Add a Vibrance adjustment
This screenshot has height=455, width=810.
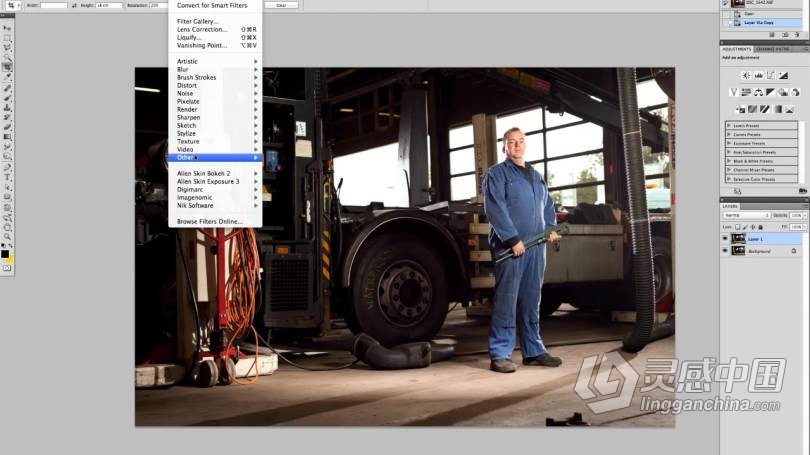point(734,92)
